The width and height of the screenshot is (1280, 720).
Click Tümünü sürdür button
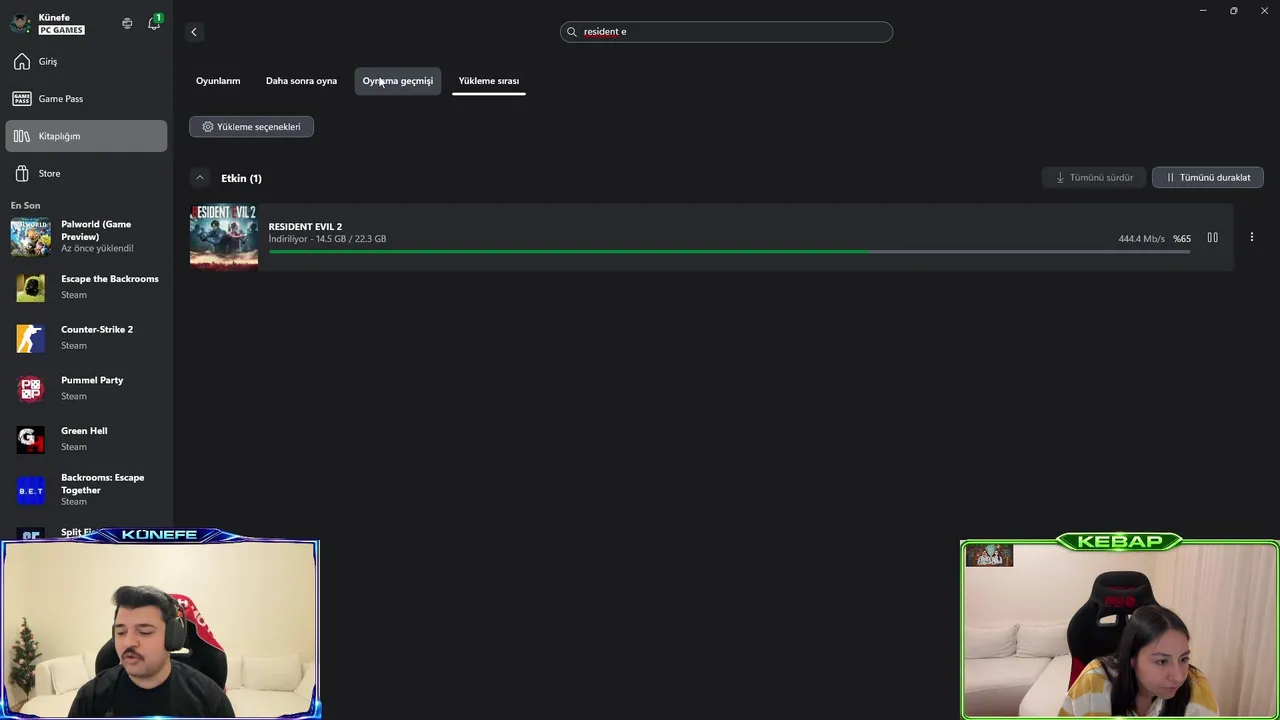(x=1094, y=177)
